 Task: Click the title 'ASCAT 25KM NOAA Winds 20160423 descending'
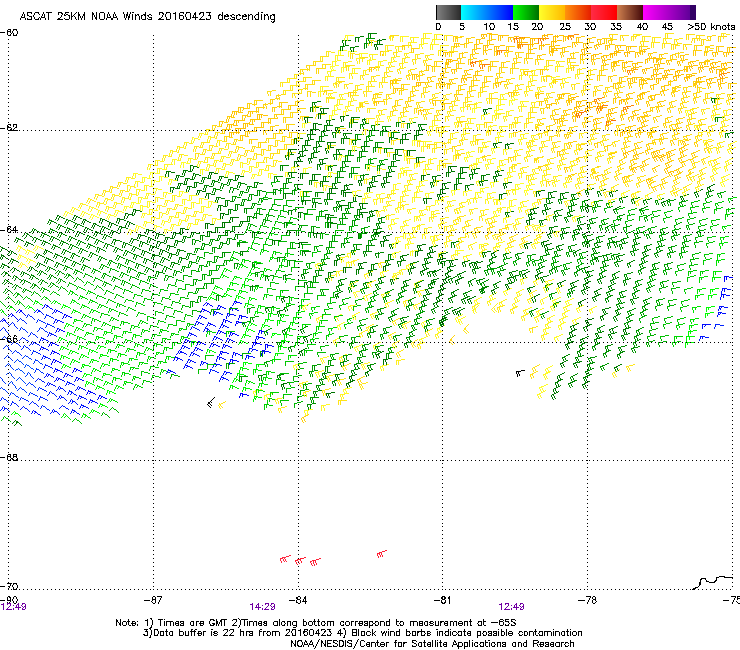point(147,17)
